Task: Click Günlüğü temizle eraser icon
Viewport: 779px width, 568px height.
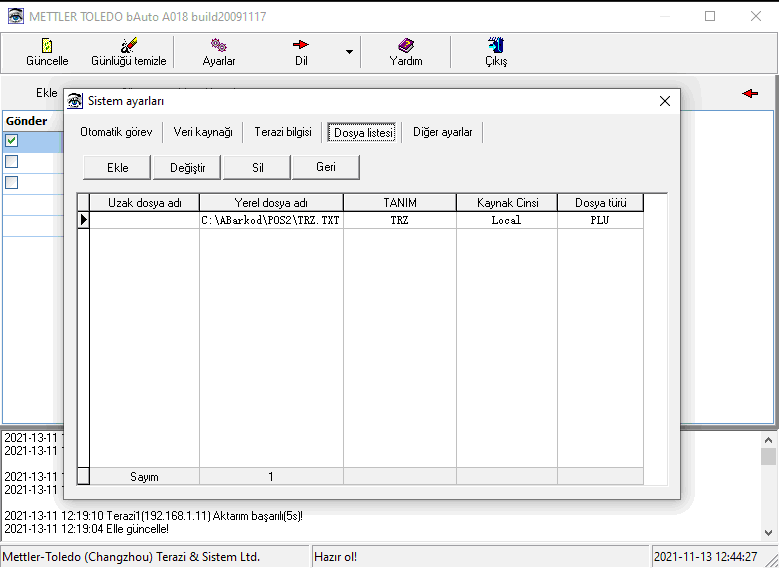Action: point(129,45)
